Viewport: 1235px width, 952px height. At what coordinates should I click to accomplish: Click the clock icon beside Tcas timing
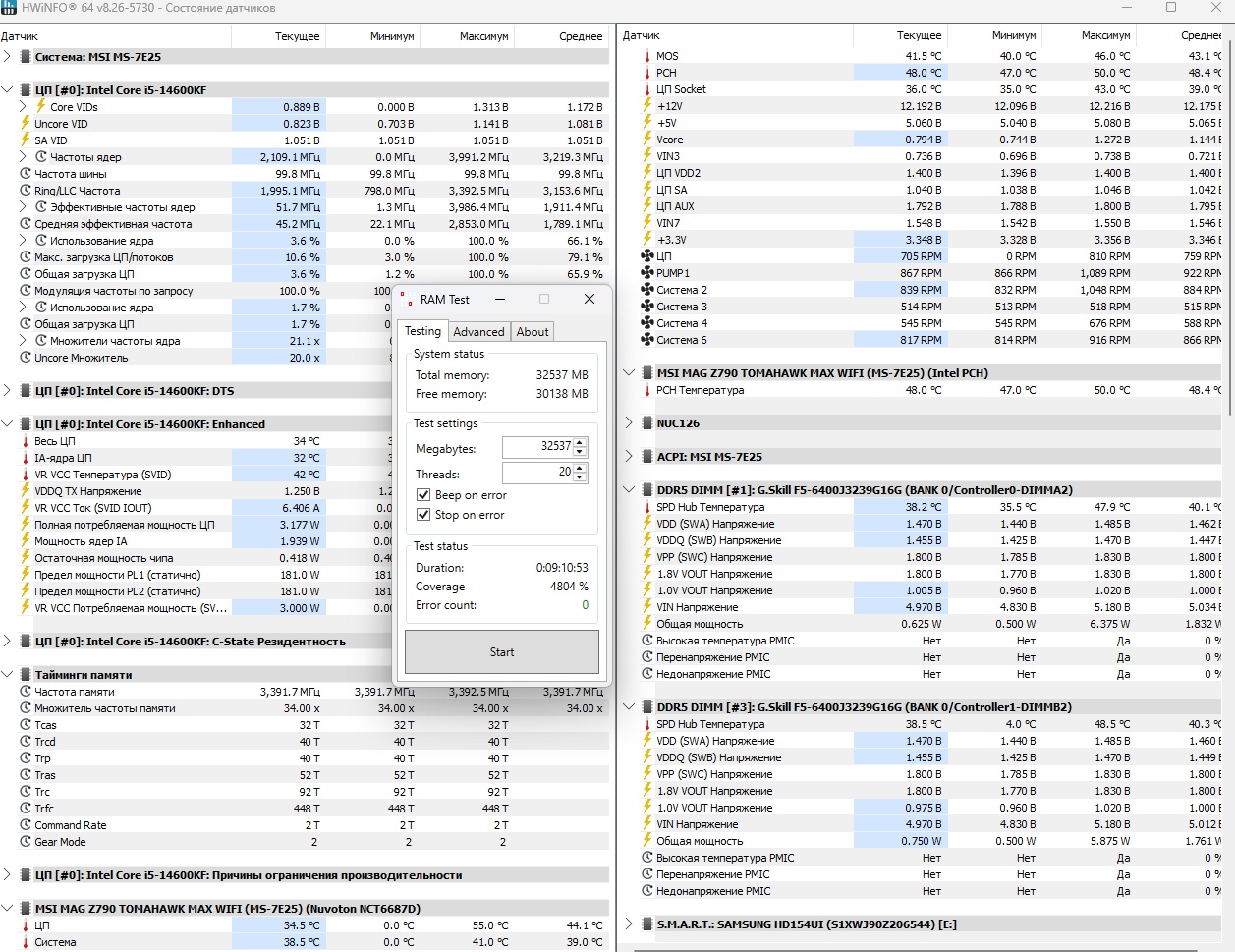pos(26,725)
